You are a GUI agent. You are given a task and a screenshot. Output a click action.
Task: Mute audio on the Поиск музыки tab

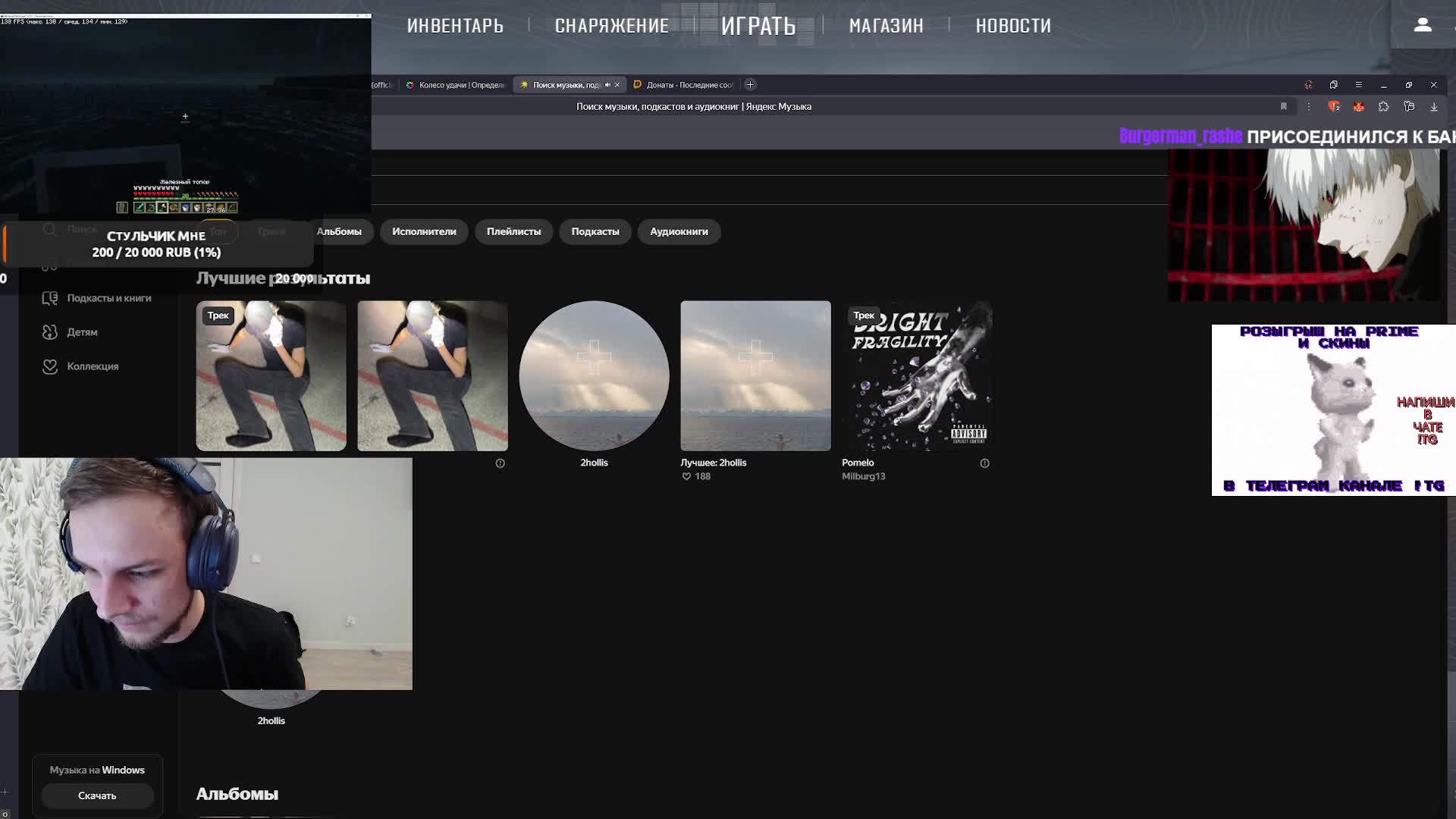[607, 85]
